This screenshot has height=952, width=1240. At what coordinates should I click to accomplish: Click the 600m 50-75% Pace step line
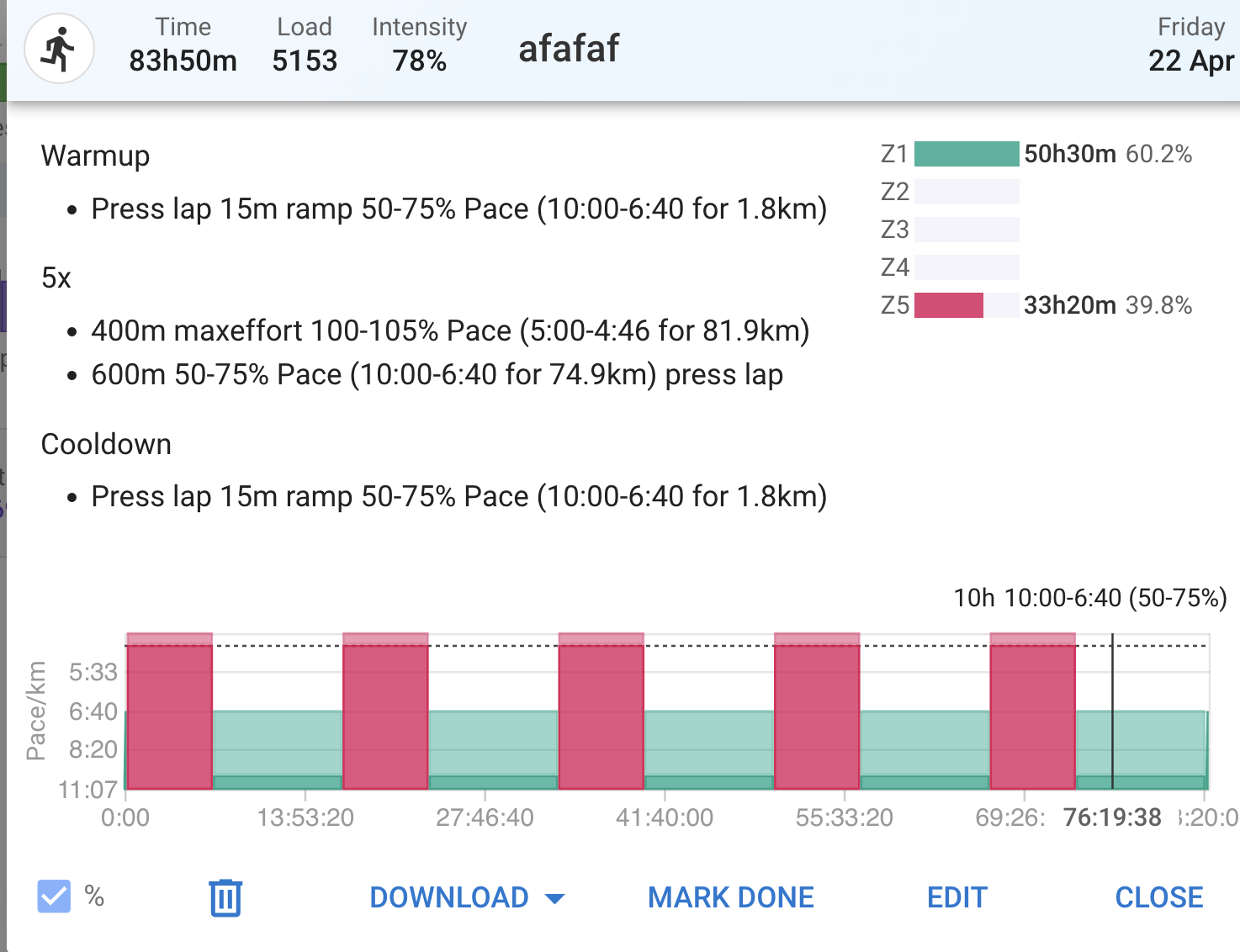pyautogui.click(x=437, y=375)
